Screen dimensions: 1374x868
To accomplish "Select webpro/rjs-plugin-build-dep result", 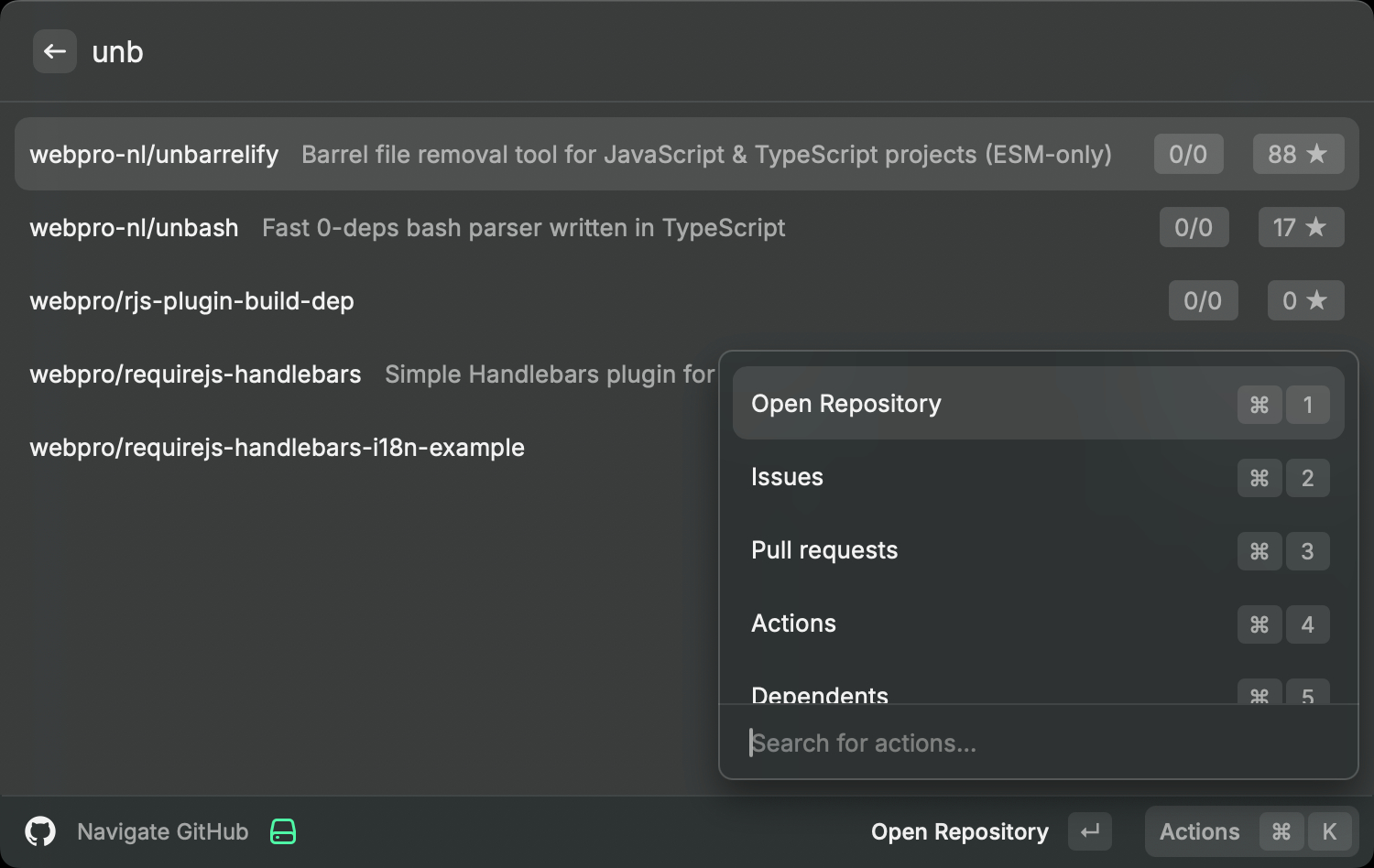I will 192,301.
